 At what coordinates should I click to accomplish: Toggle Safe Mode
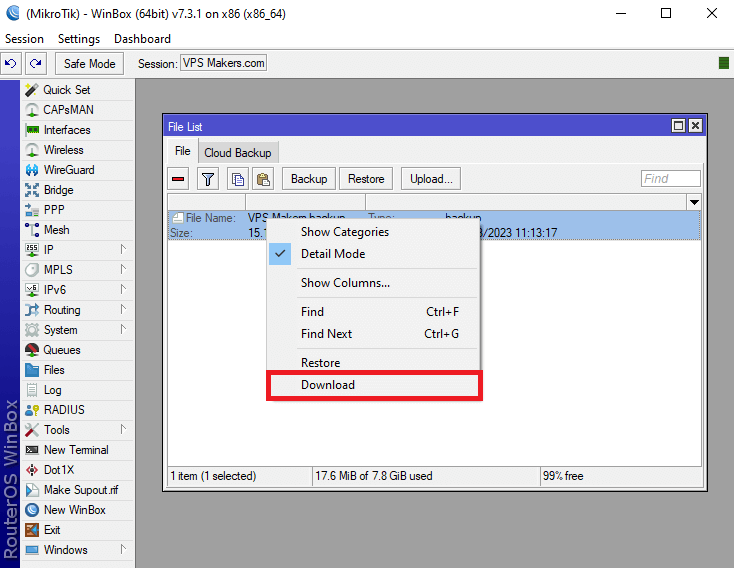(x=89, y=64)
